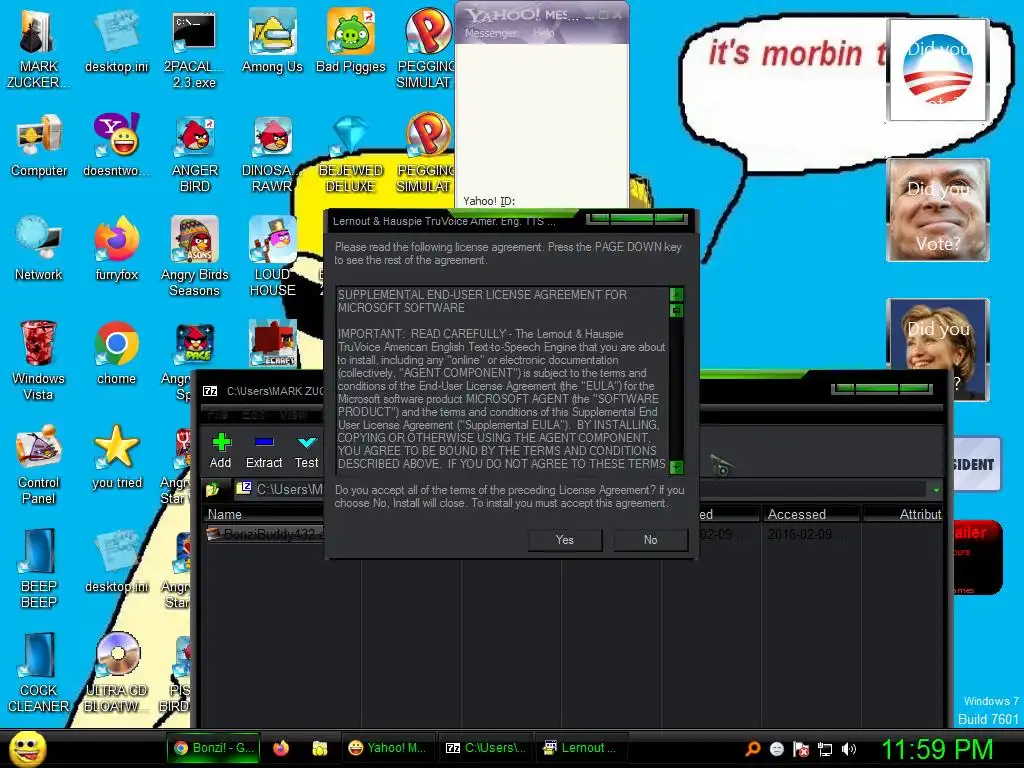Click the Test button in 7-Zip toolbar

tap(306, 451)
